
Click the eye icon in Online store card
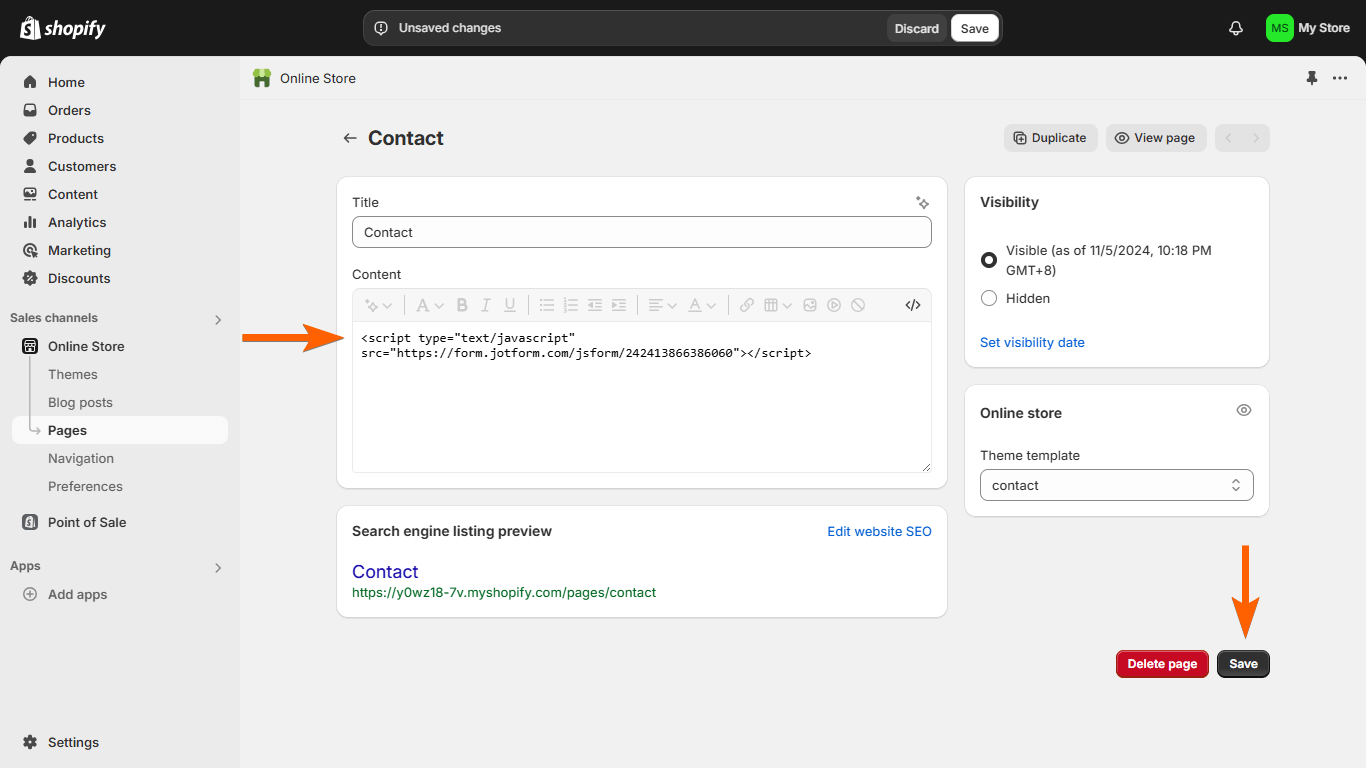click(1244, 410)
